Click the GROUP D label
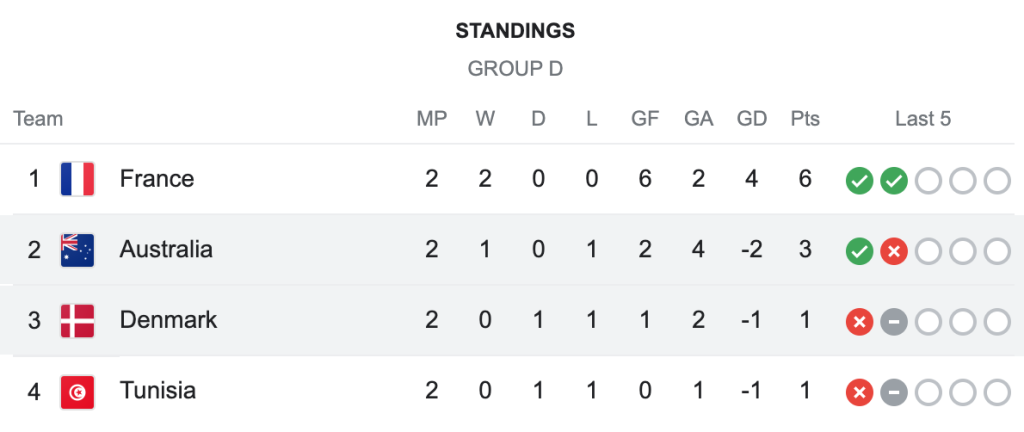Viewport: 1024px width, 432px height. (515, 69)
